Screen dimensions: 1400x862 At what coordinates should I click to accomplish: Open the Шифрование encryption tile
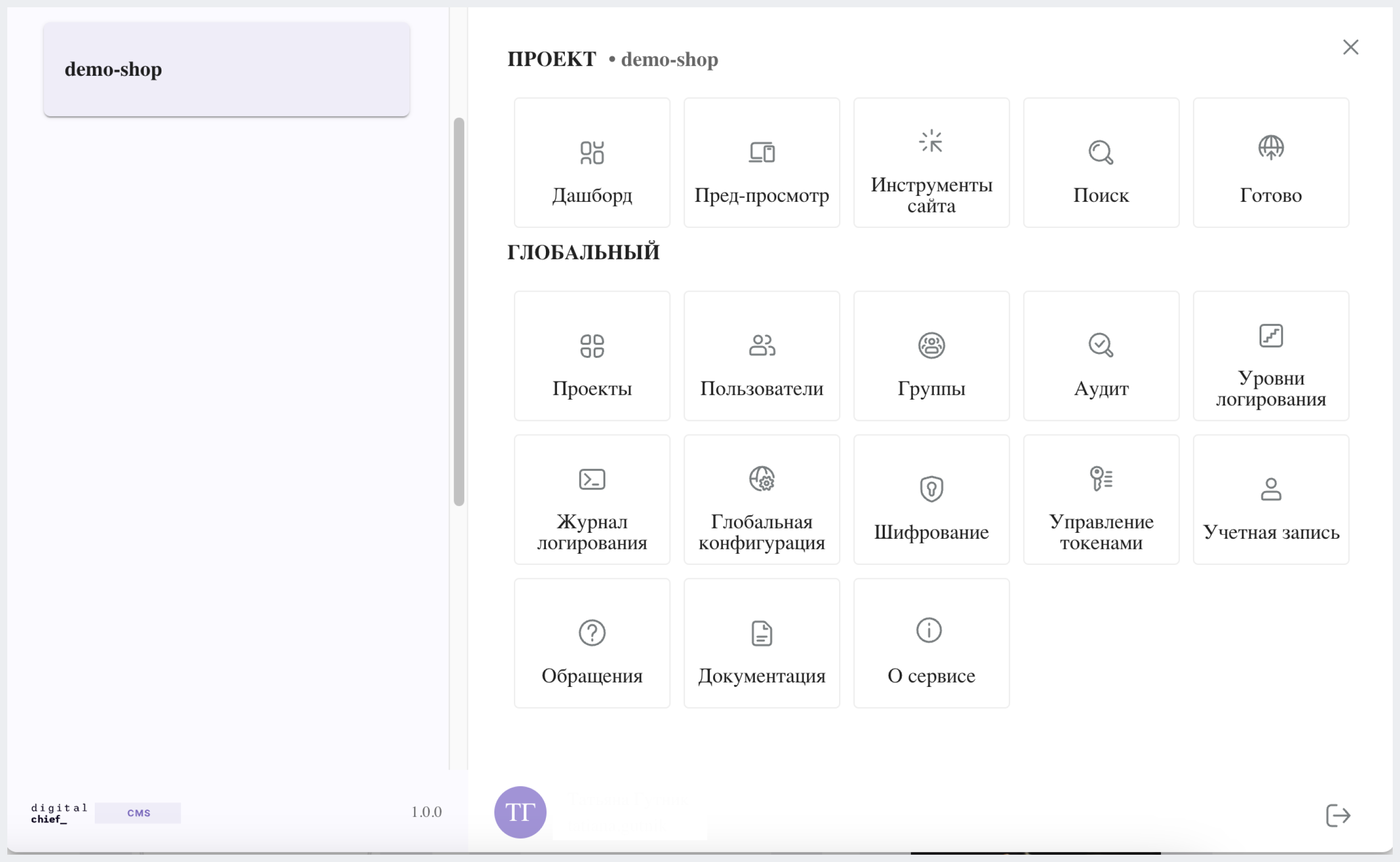[931, 499]
